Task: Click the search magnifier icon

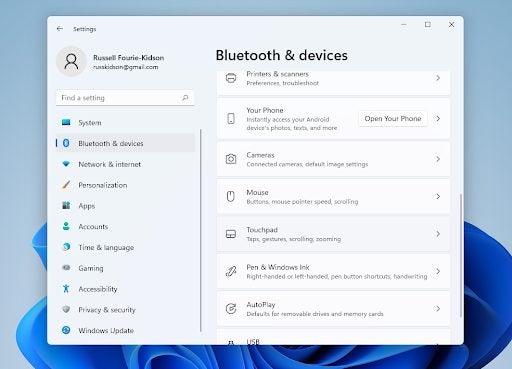Action: (x=185, y=98)
